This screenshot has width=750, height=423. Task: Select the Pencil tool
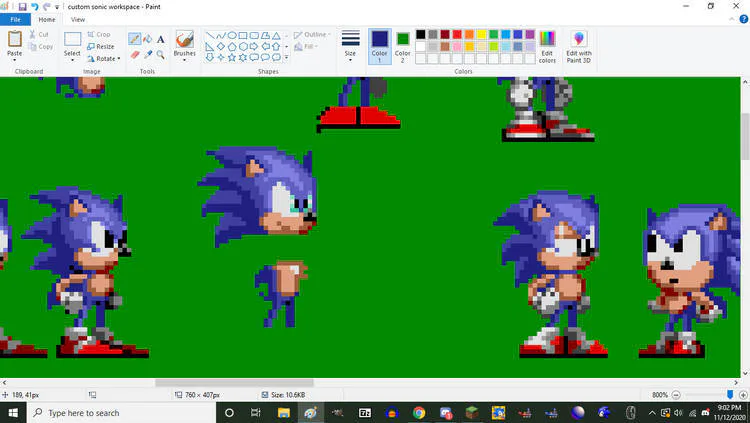[x=135, y=39]
